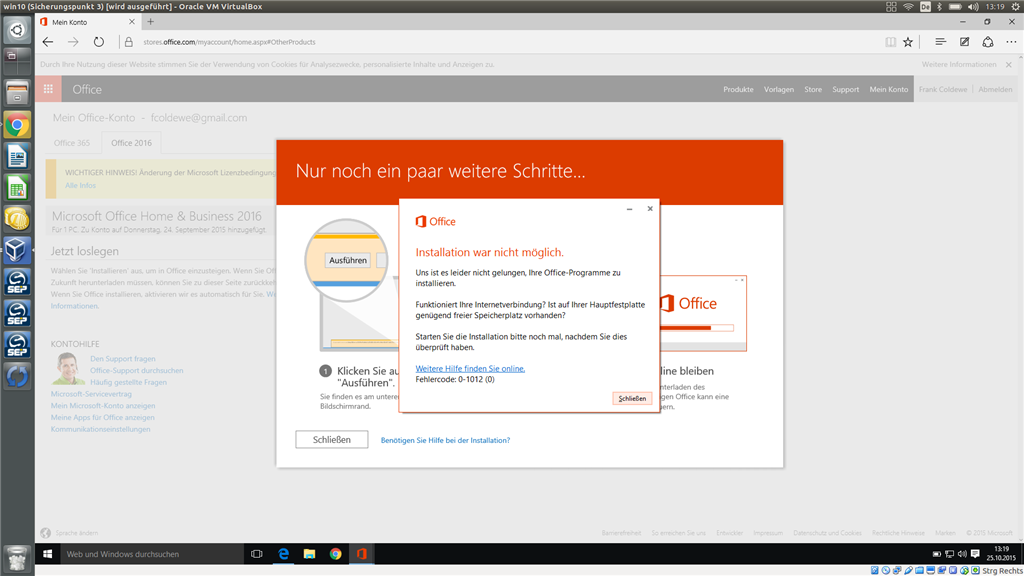Screen dimensions: 1024x576
Task: Open Impressum in the footer
Action: pos(768,533)
